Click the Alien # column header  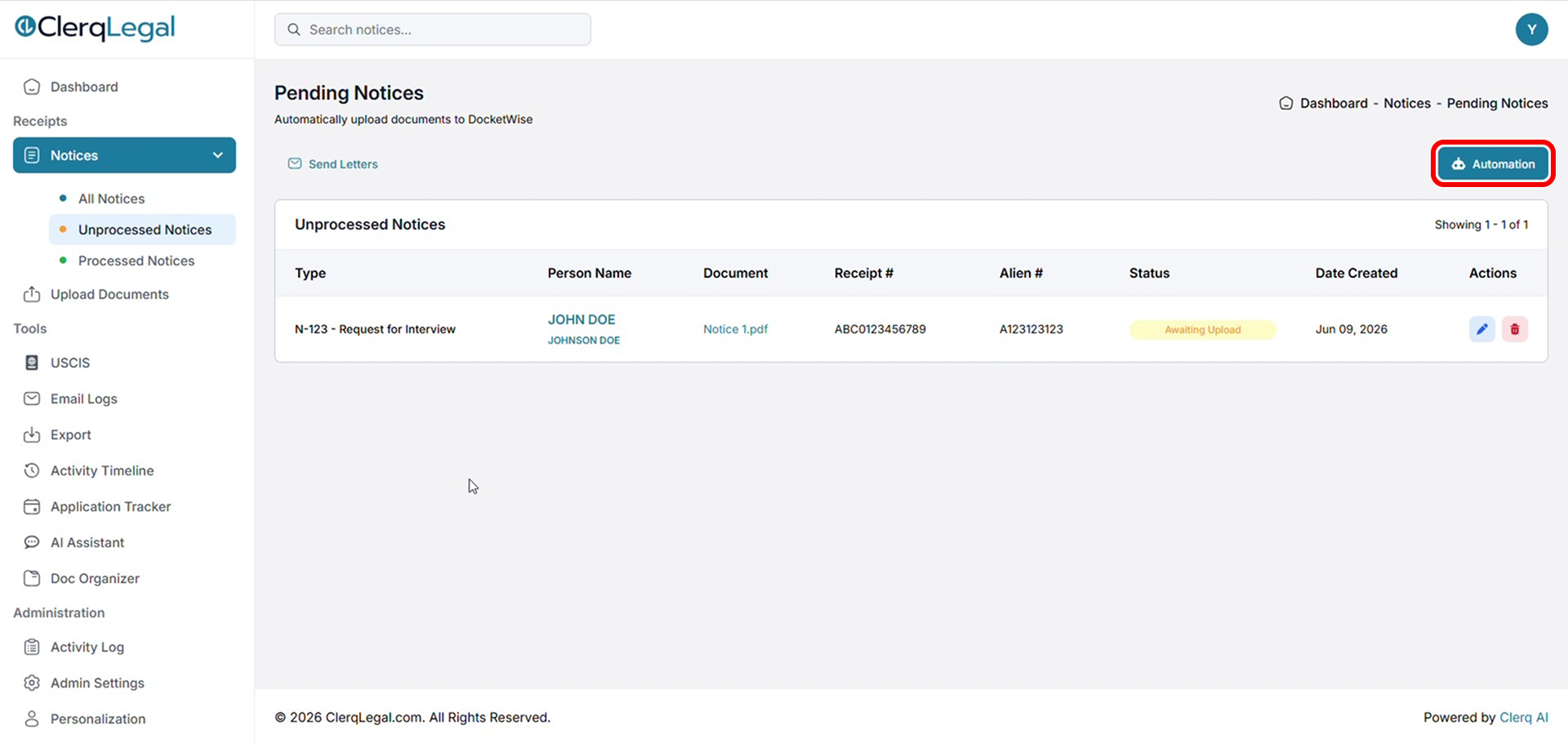click(1021, 273)
